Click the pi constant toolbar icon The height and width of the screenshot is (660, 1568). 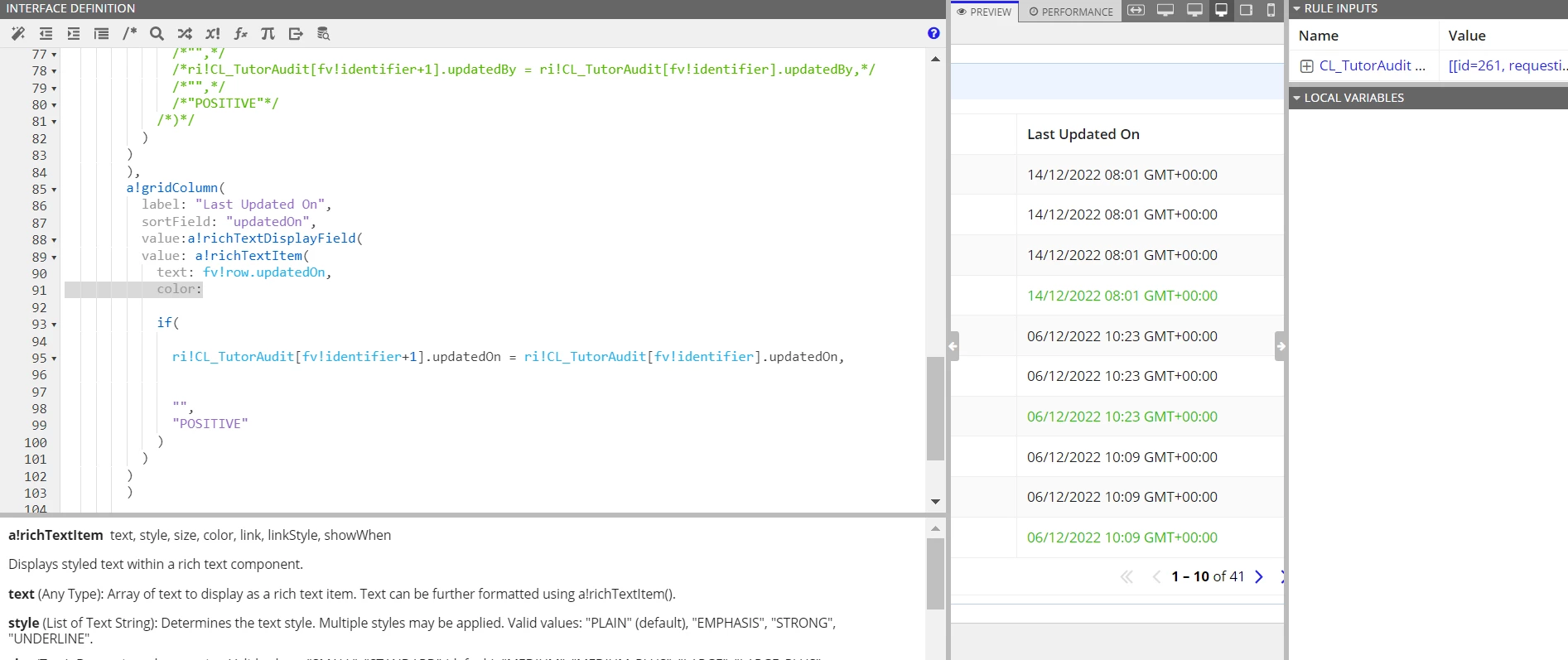[x=268, y=34]
